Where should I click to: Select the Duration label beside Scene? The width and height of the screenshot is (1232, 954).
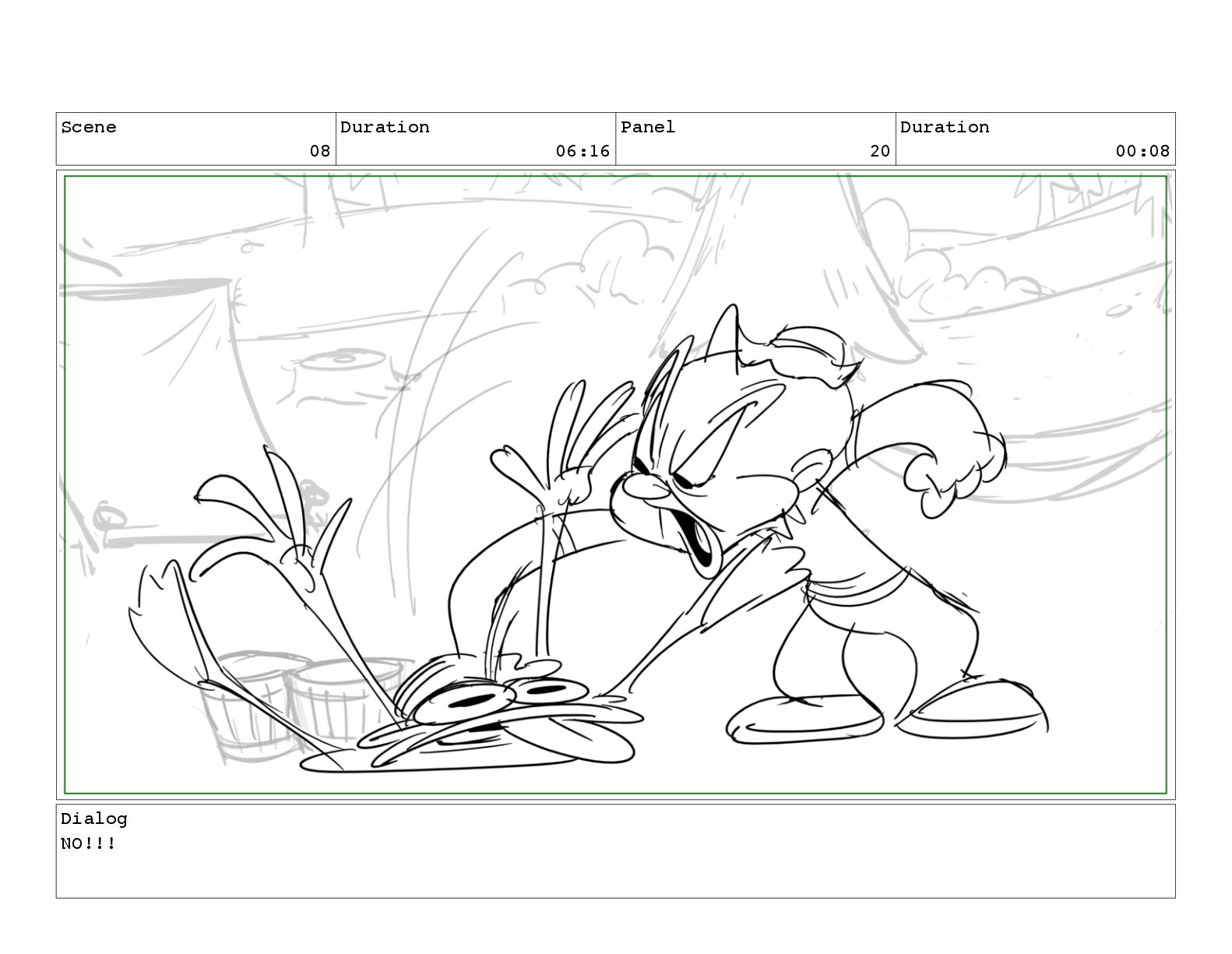385,127
